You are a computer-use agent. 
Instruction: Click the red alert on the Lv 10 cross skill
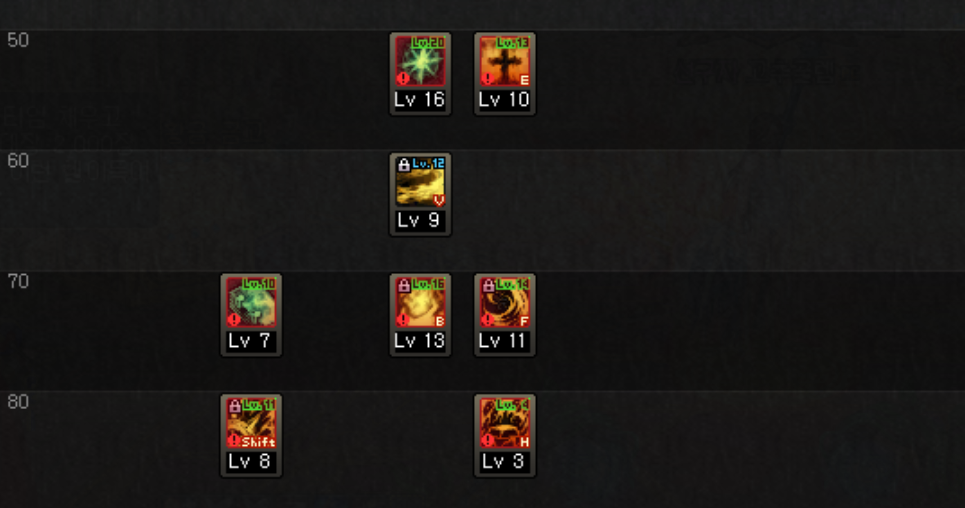point(487,78)
